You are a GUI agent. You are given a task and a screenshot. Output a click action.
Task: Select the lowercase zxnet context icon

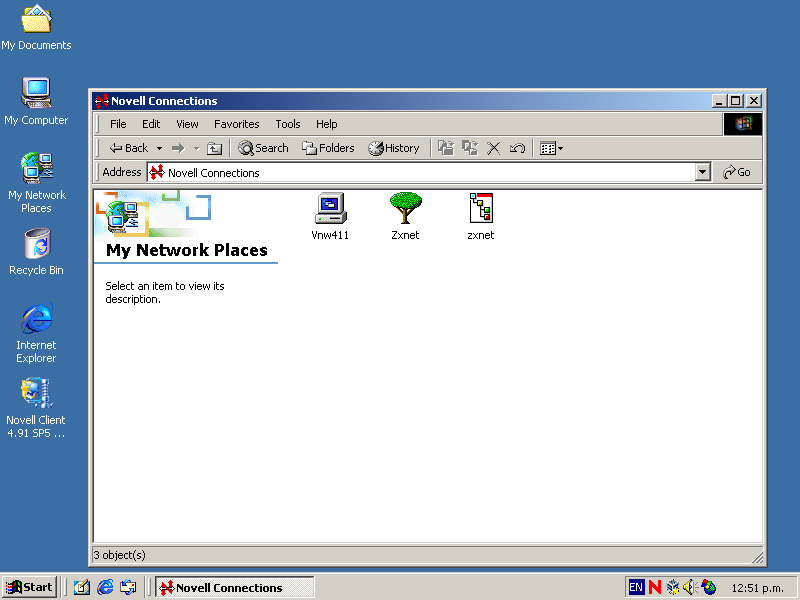click(x=481, y=208)
